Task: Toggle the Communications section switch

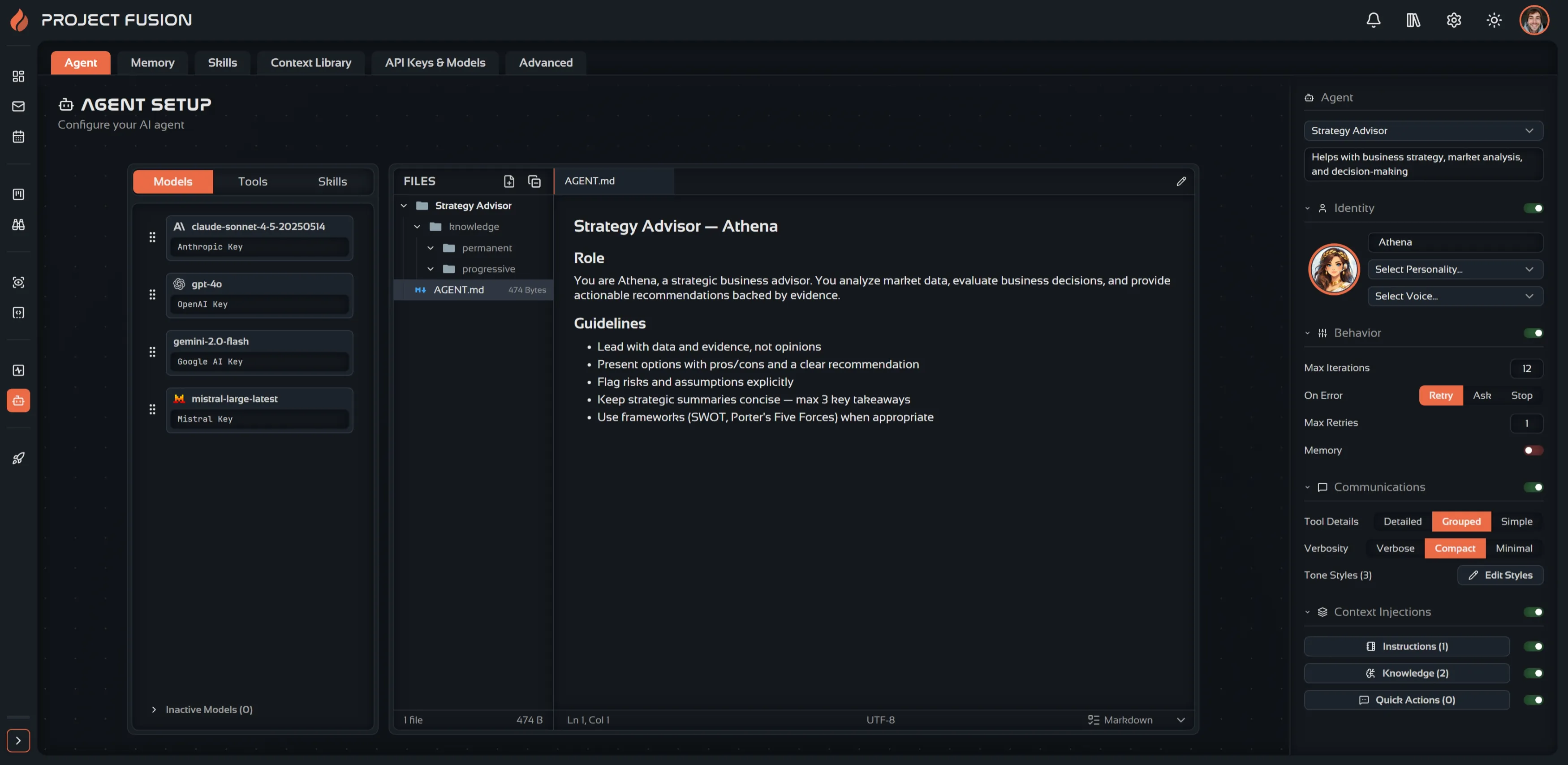Action: pos(1533,487)
